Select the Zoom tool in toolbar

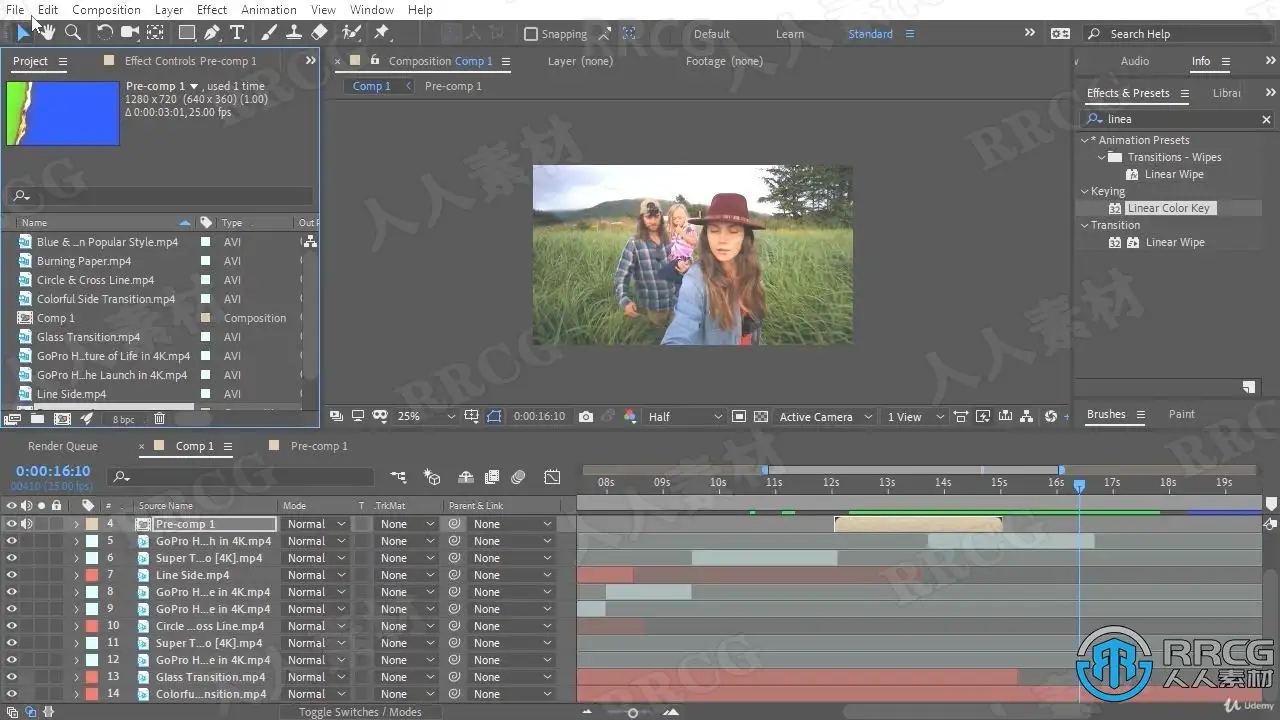pyautogui.click(x=73, y=33)
